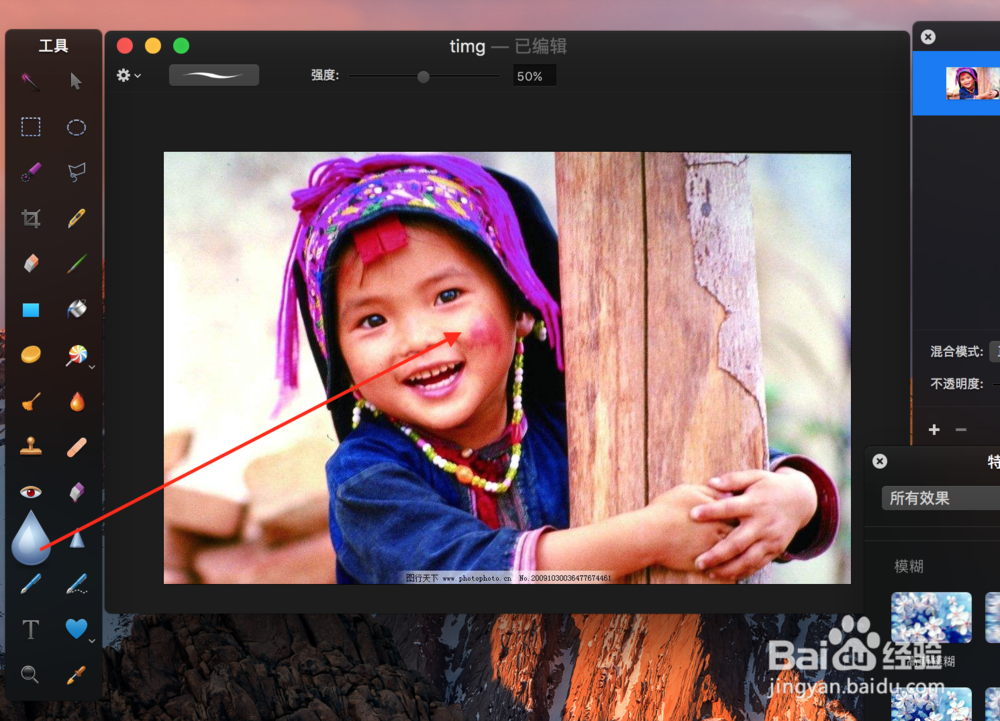Choose the blue heart Shape tool

(76, 629)
